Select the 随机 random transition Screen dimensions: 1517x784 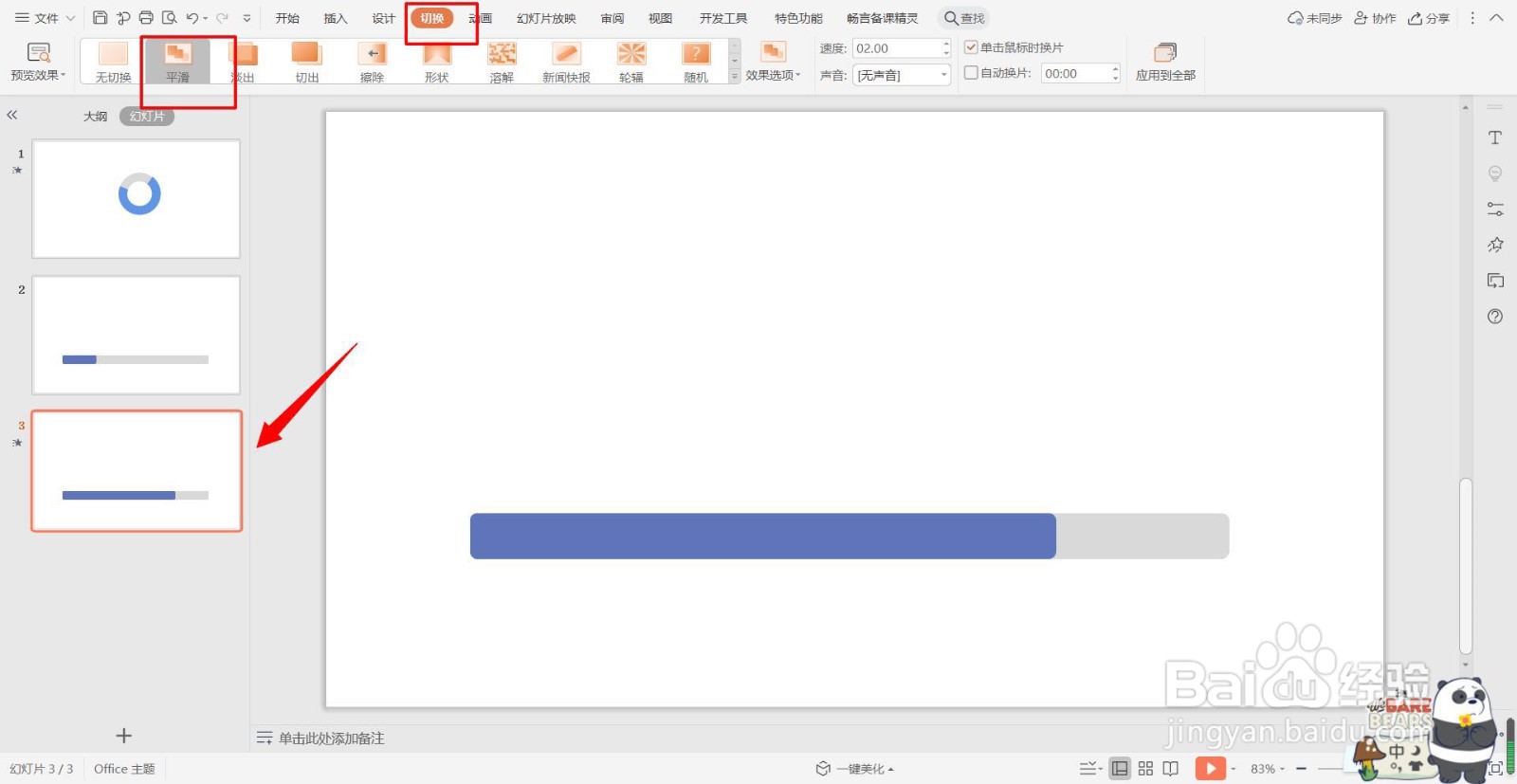click(x=696, y=63)
